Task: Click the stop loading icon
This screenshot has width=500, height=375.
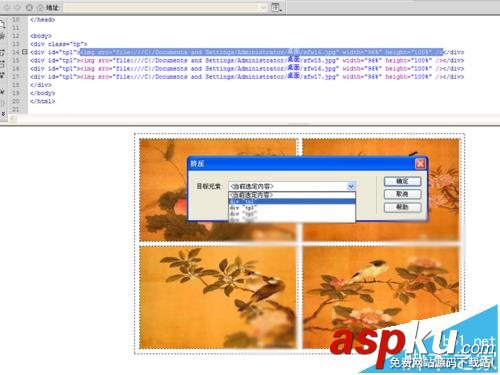Action: (29, 7)
